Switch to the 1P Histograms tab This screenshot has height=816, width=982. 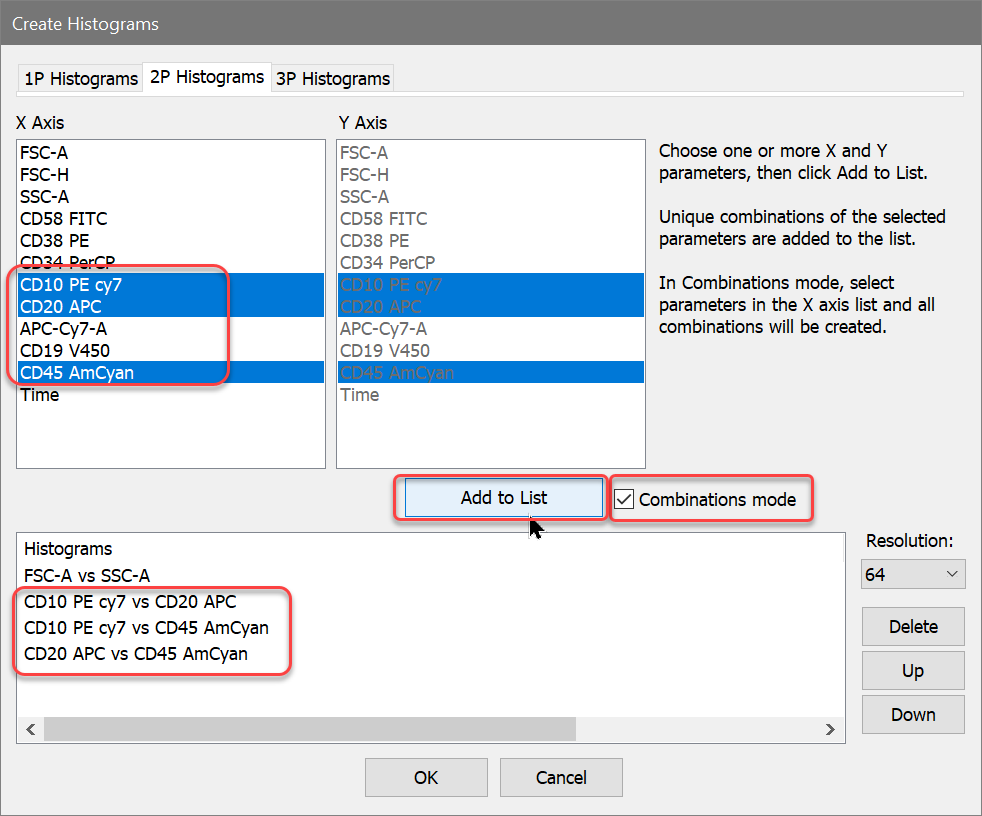tap(80, 79)
